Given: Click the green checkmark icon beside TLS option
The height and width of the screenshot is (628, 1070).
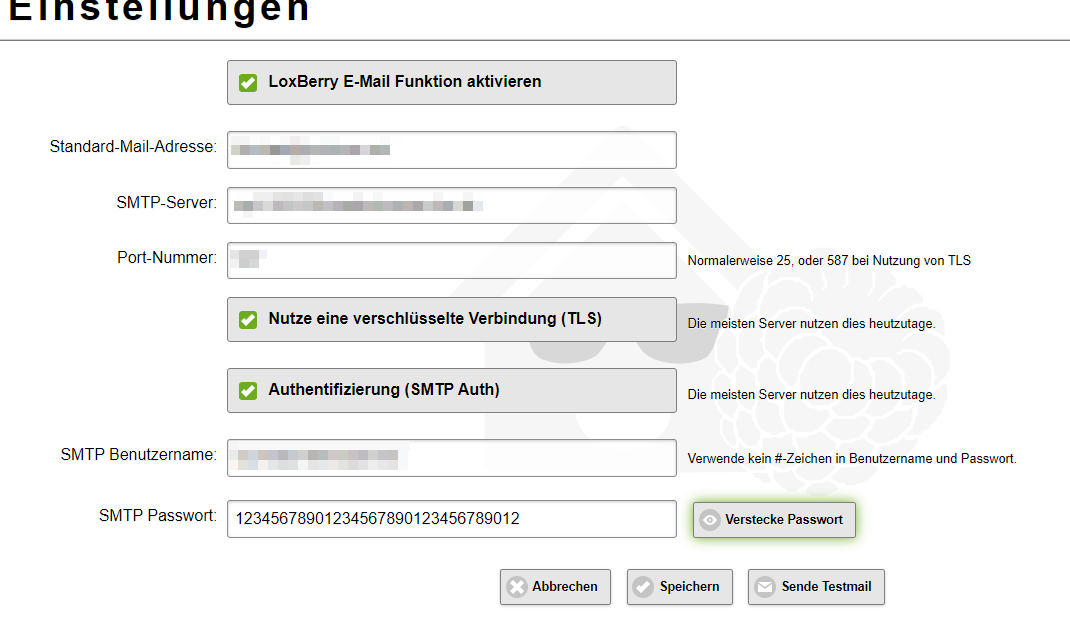Looking at the screenshot, I should point(248,320).
